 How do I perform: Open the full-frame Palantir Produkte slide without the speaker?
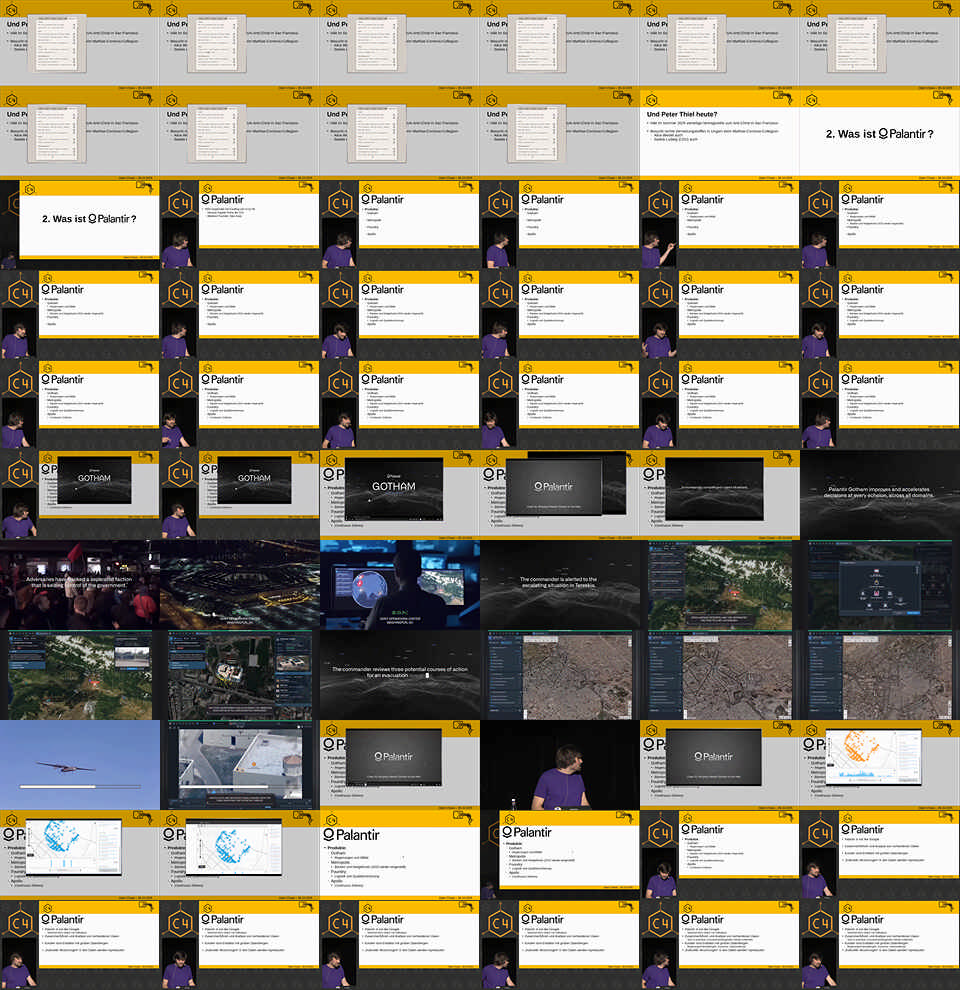tap(399, 854)
